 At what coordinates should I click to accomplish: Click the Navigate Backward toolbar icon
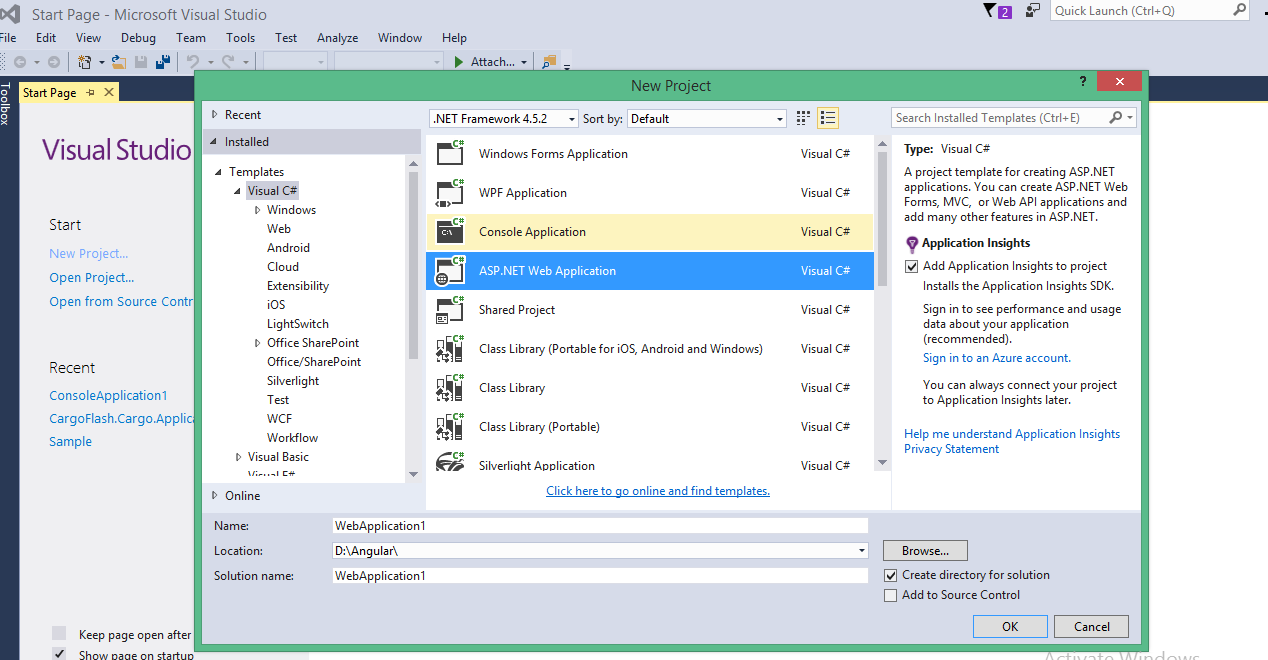20,62
